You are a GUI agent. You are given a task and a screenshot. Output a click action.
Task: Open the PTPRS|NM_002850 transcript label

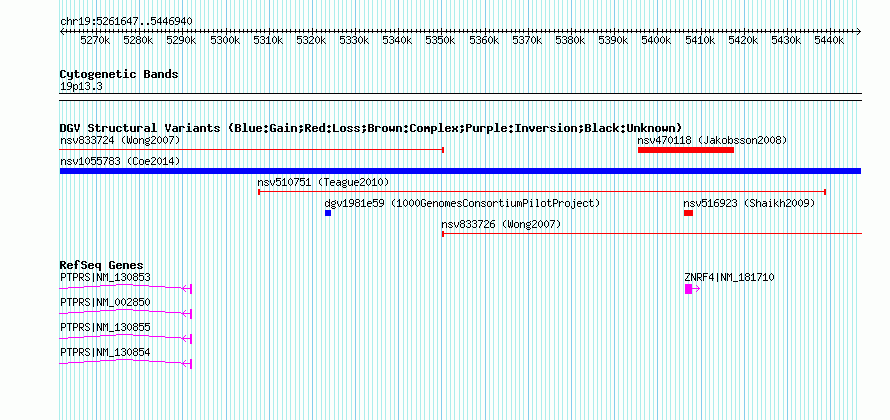pyautogui.click(x=105, y=303)
